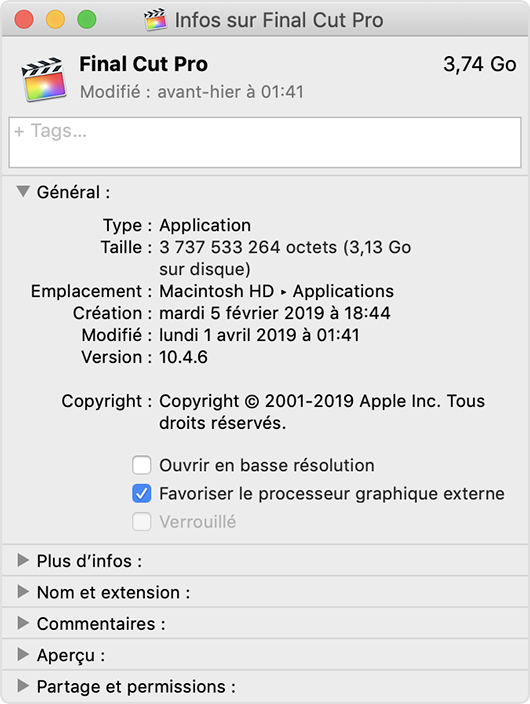Expand Partage et permissions section
Screen dimensions: 530x704
pos(23,686)
